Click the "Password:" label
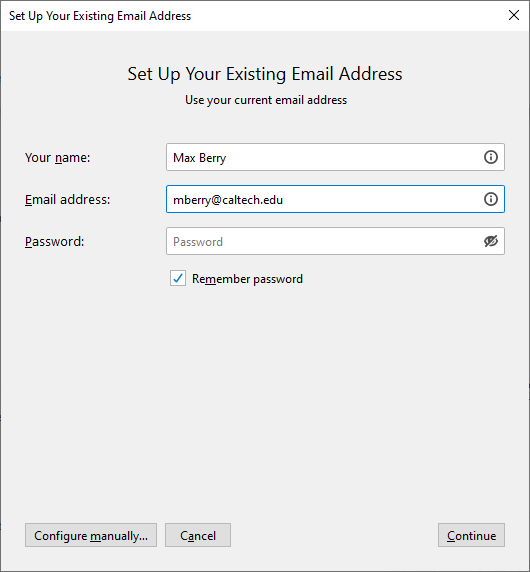 [x=54, y=242]
